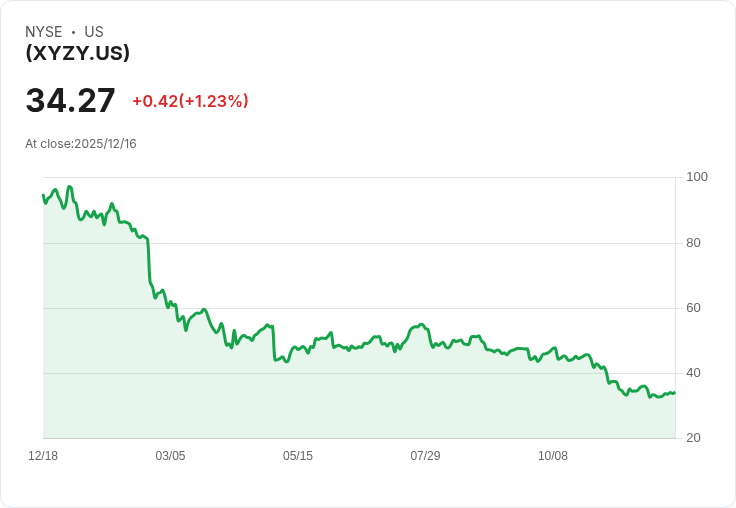Click the 10/08 date axis label

(x=553, y=456)
